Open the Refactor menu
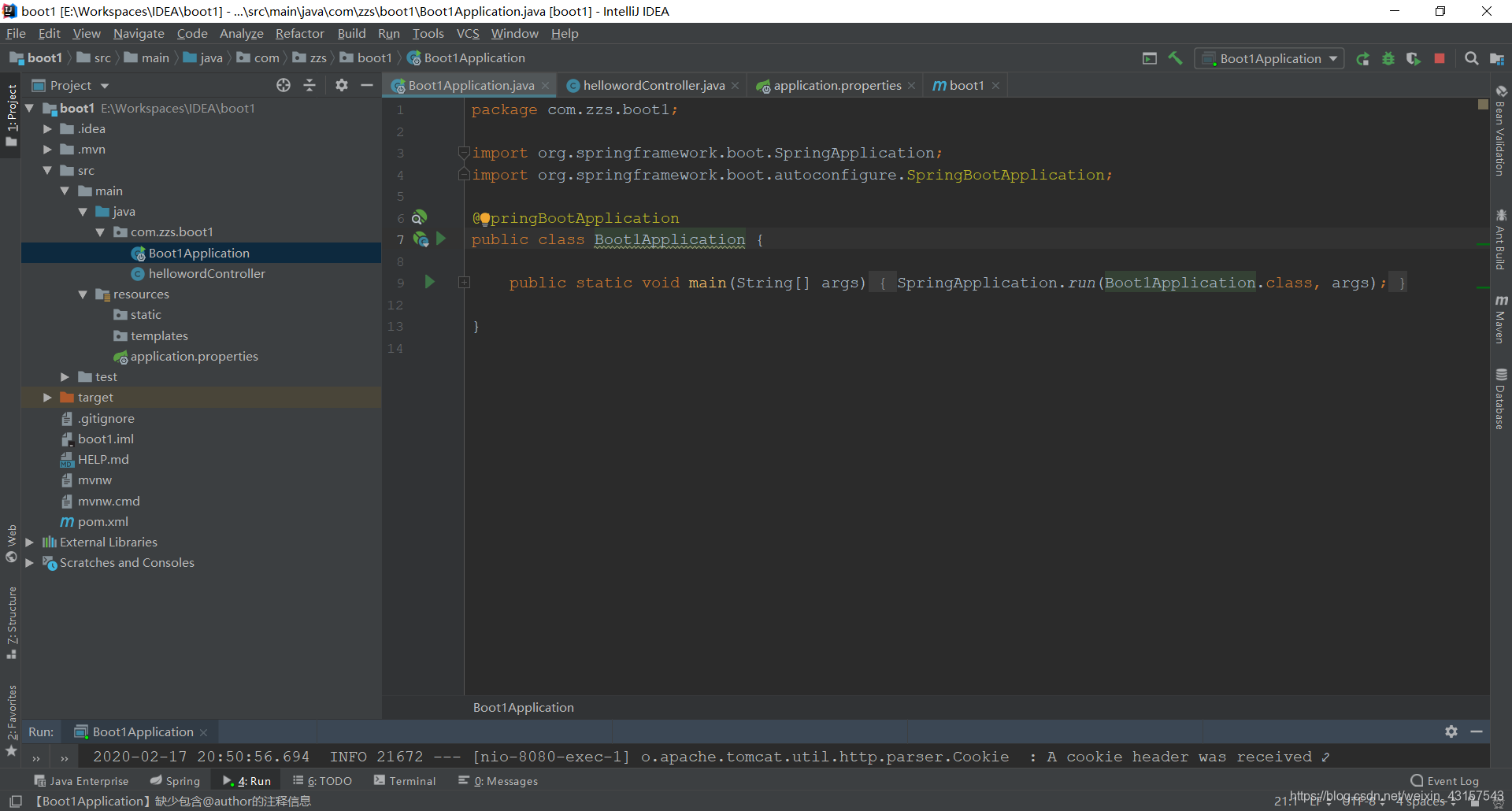Viewport: 1512px width, 811px height. pos(299,34)
